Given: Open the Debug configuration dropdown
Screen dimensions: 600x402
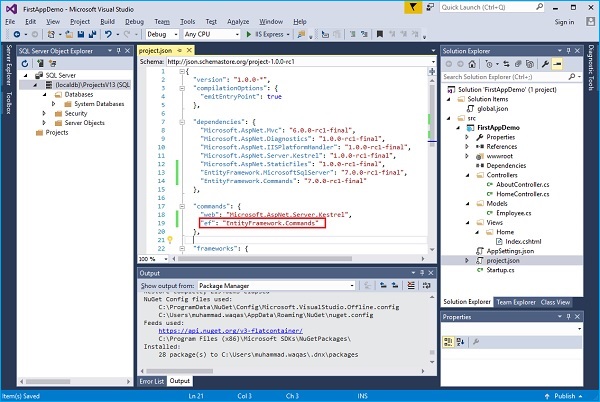Looking at the screenshot, I should click(162, 33).
